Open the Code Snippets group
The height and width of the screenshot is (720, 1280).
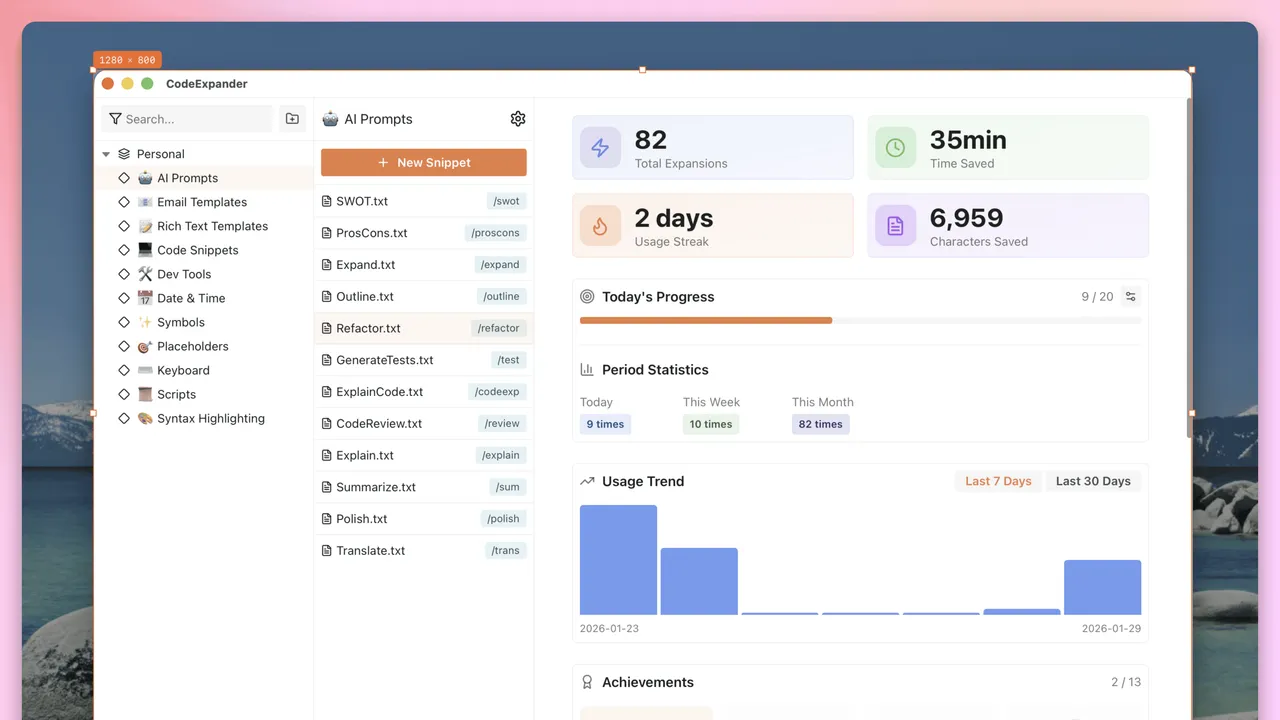coord(204,250)
